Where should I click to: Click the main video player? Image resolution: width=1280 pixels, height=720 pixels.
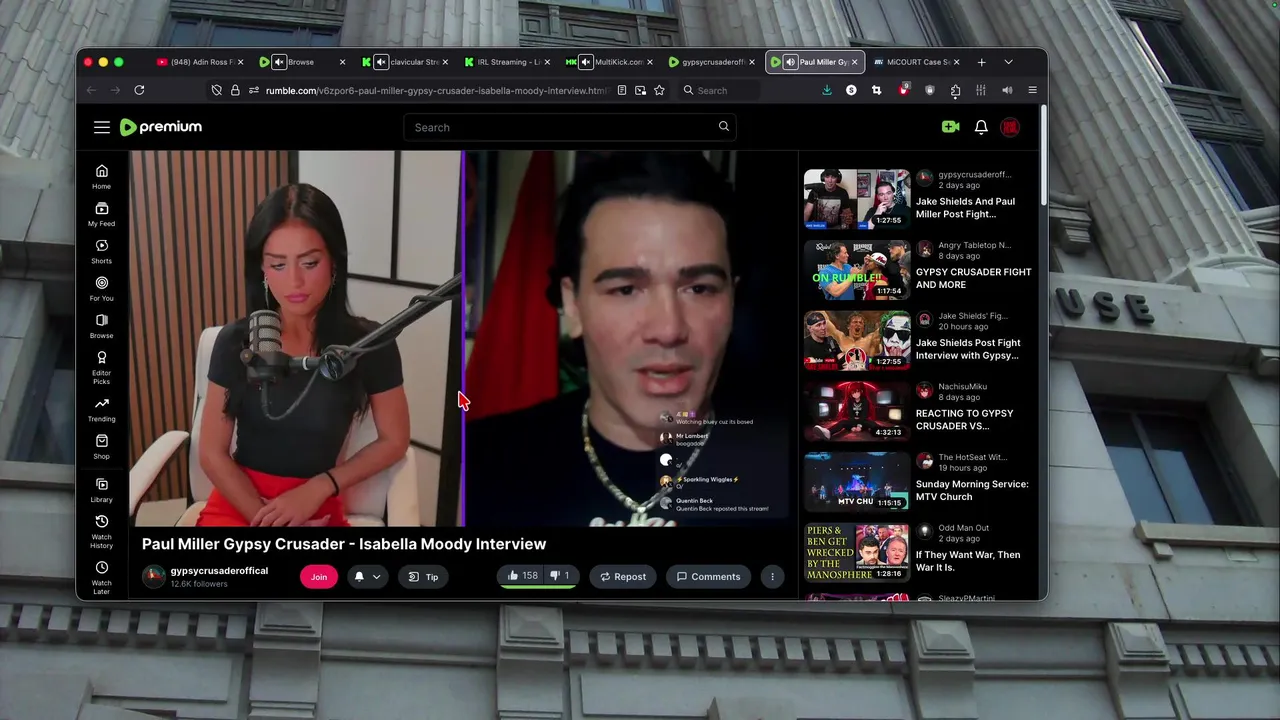463,338
